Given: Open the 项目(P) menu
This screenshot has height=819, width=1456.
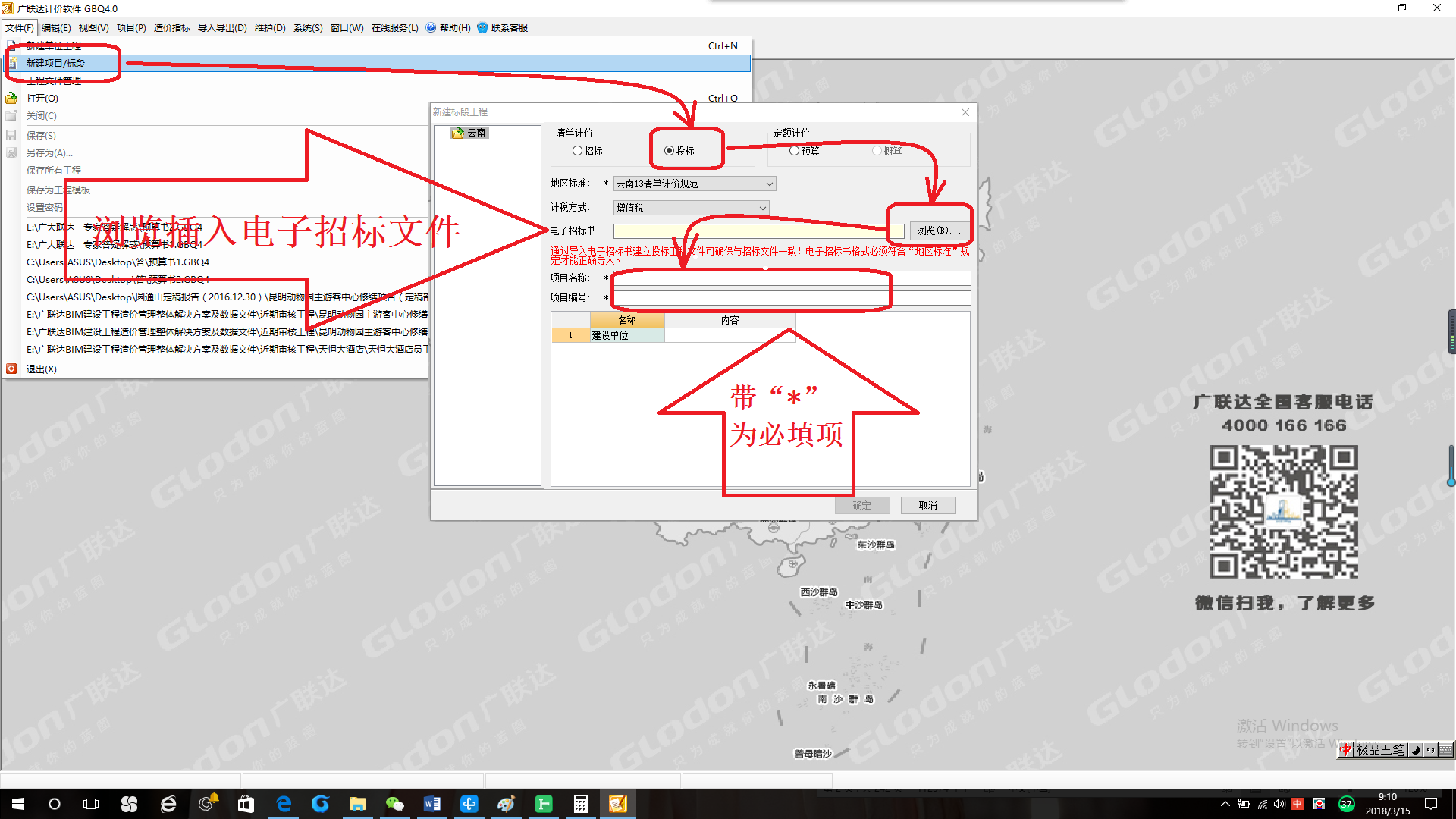Looking at the screenshot, I should click(x=131, y=28).
